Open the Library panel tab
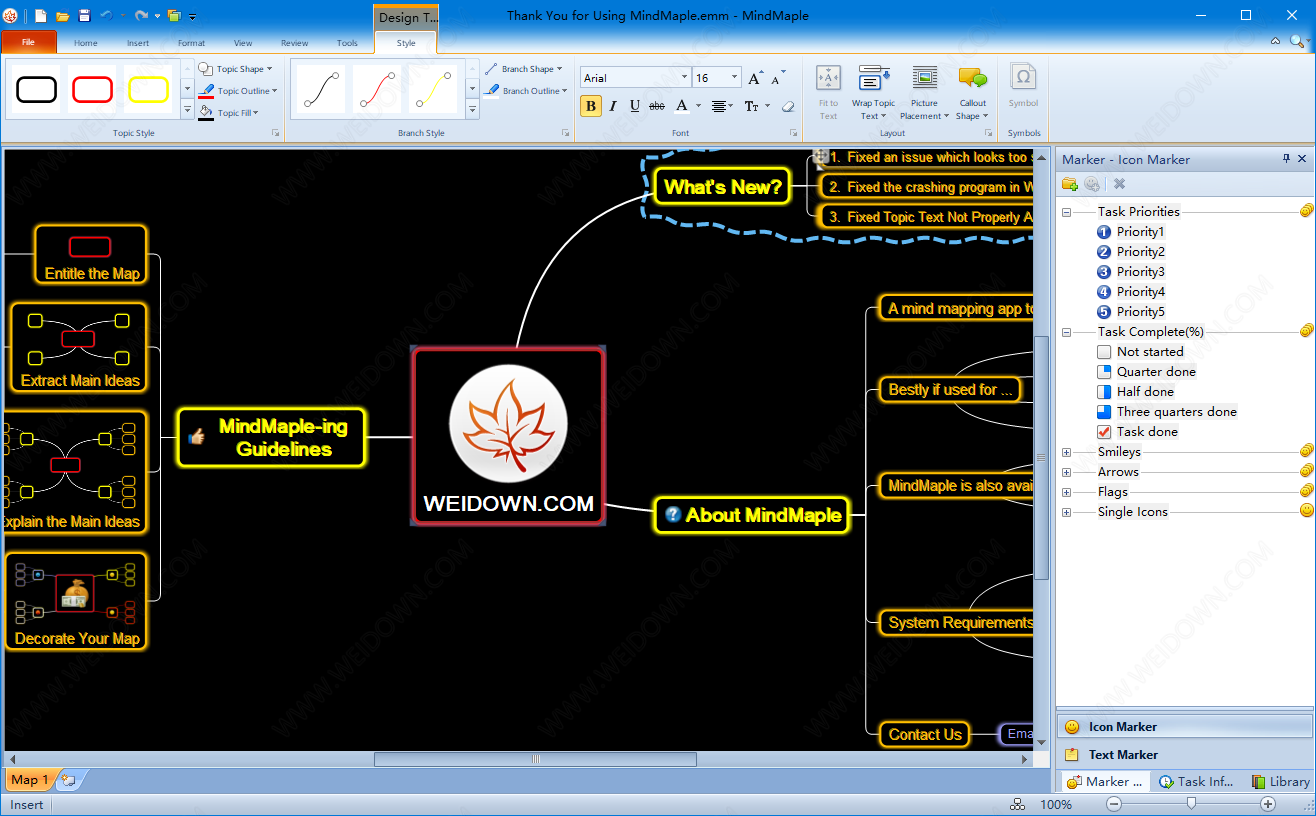Image resolution: width=1316 pixels, height=816 pixels. 1279,782
